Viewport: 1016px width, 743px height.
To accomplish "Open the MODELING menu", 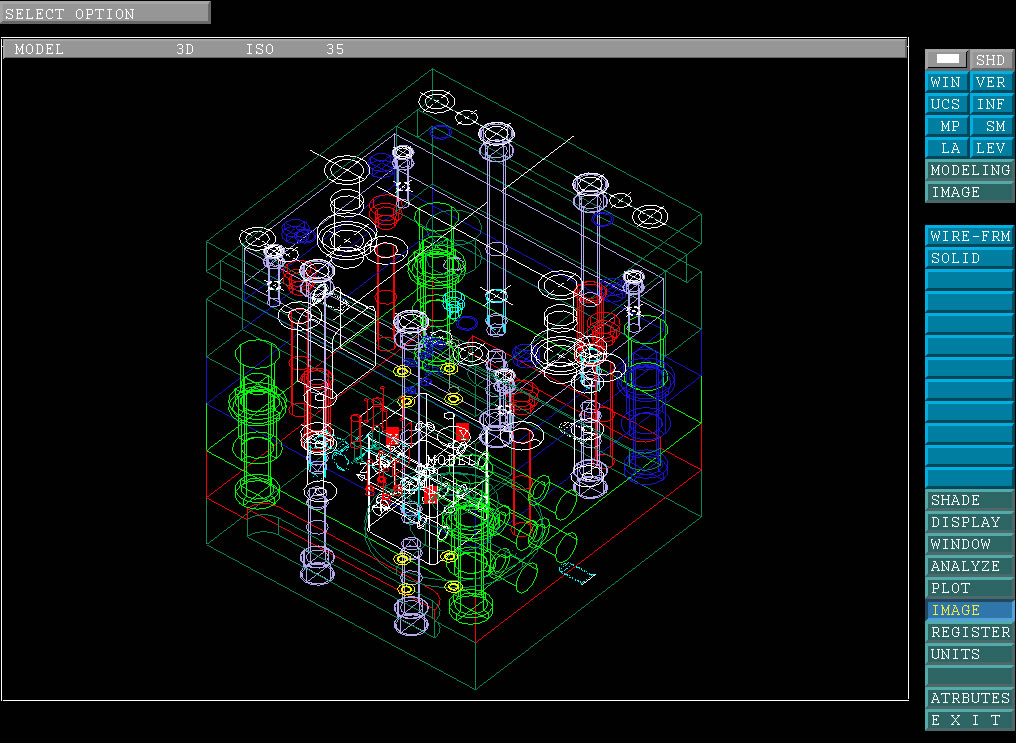I will pos(969,170).
